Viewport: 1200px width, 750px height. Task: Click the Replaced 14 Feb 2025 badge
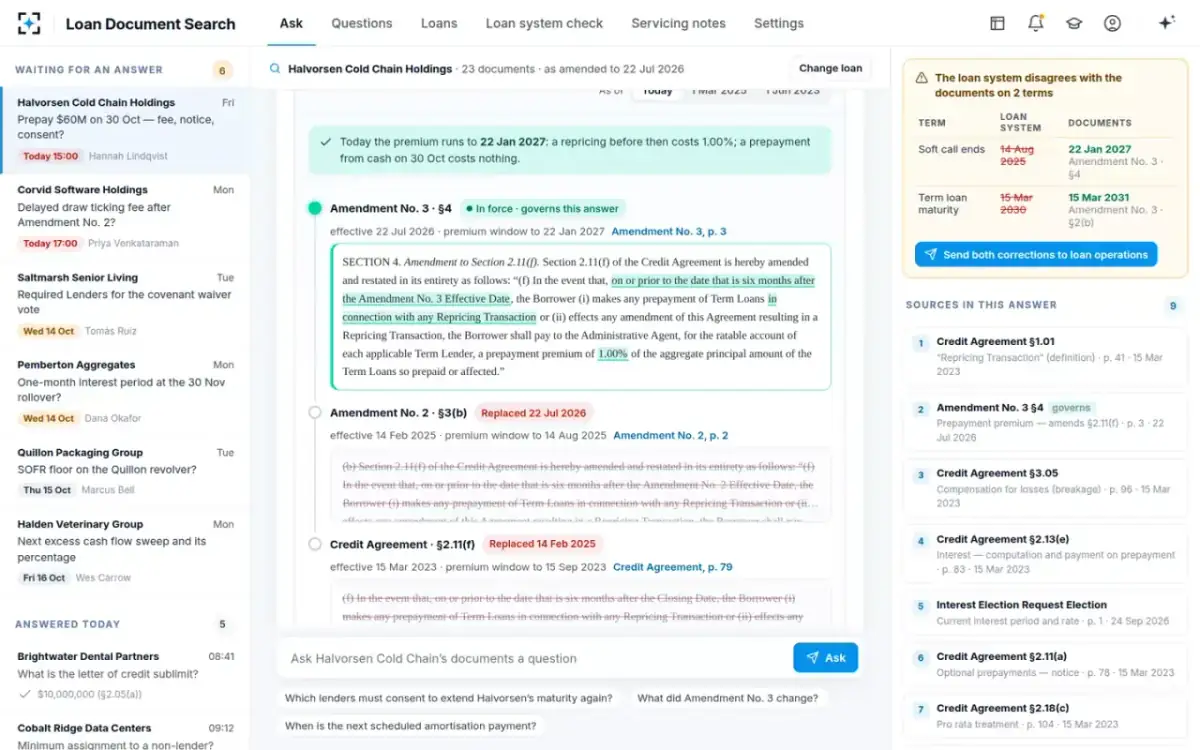point(543,544)
